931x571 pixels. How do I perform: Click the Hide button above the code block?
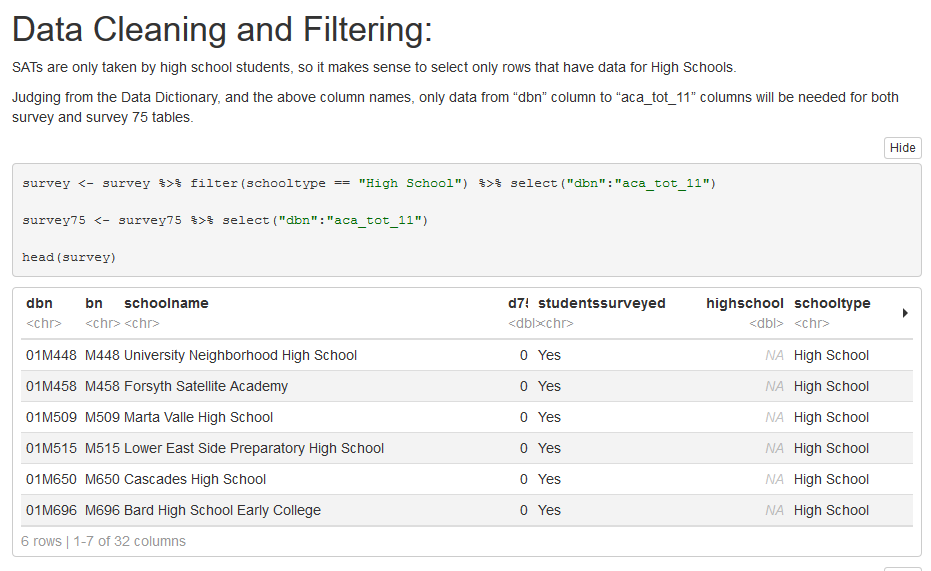902,148
